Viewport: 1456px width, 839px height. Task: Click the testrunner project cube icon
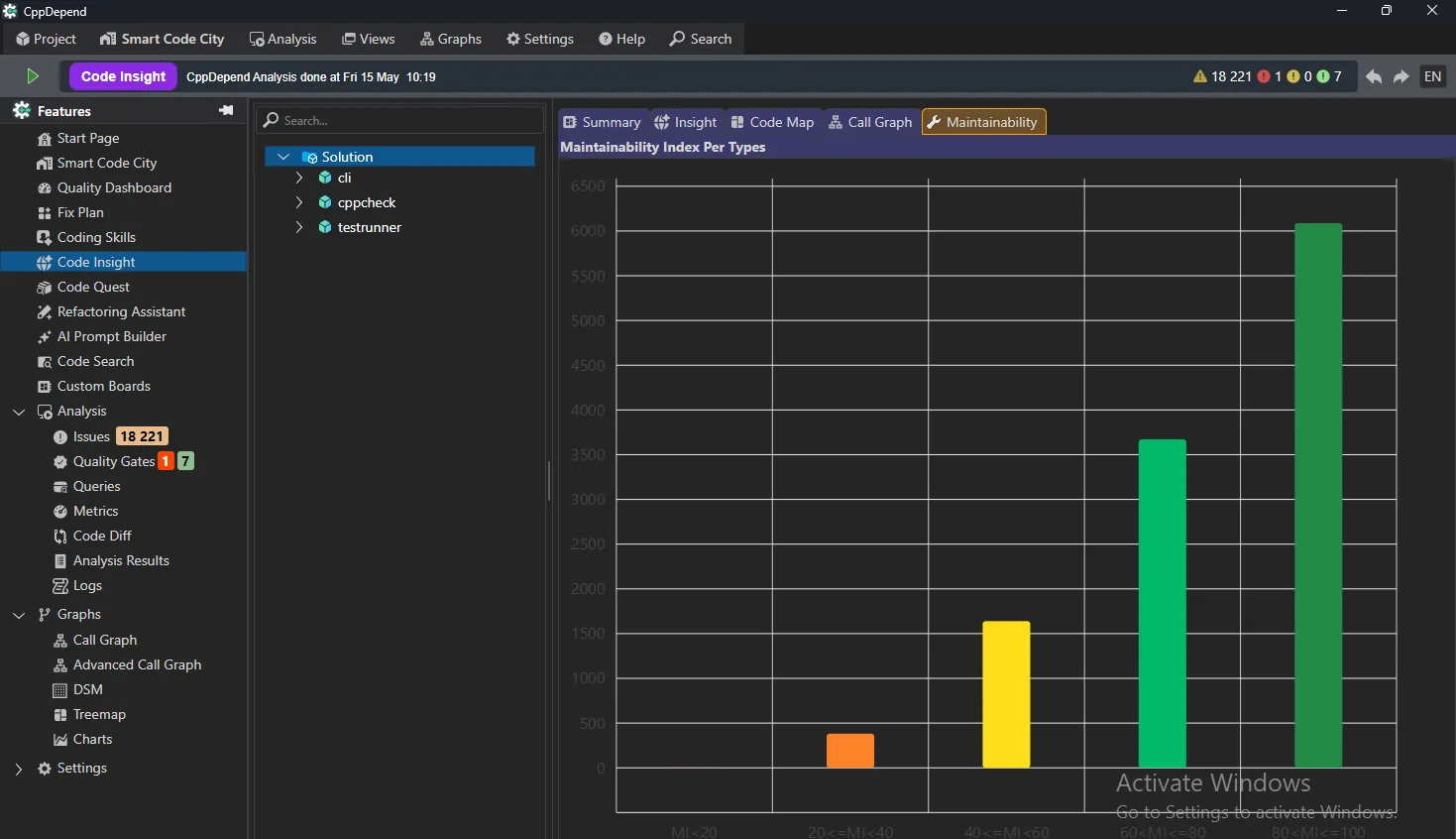coord(324,227)
